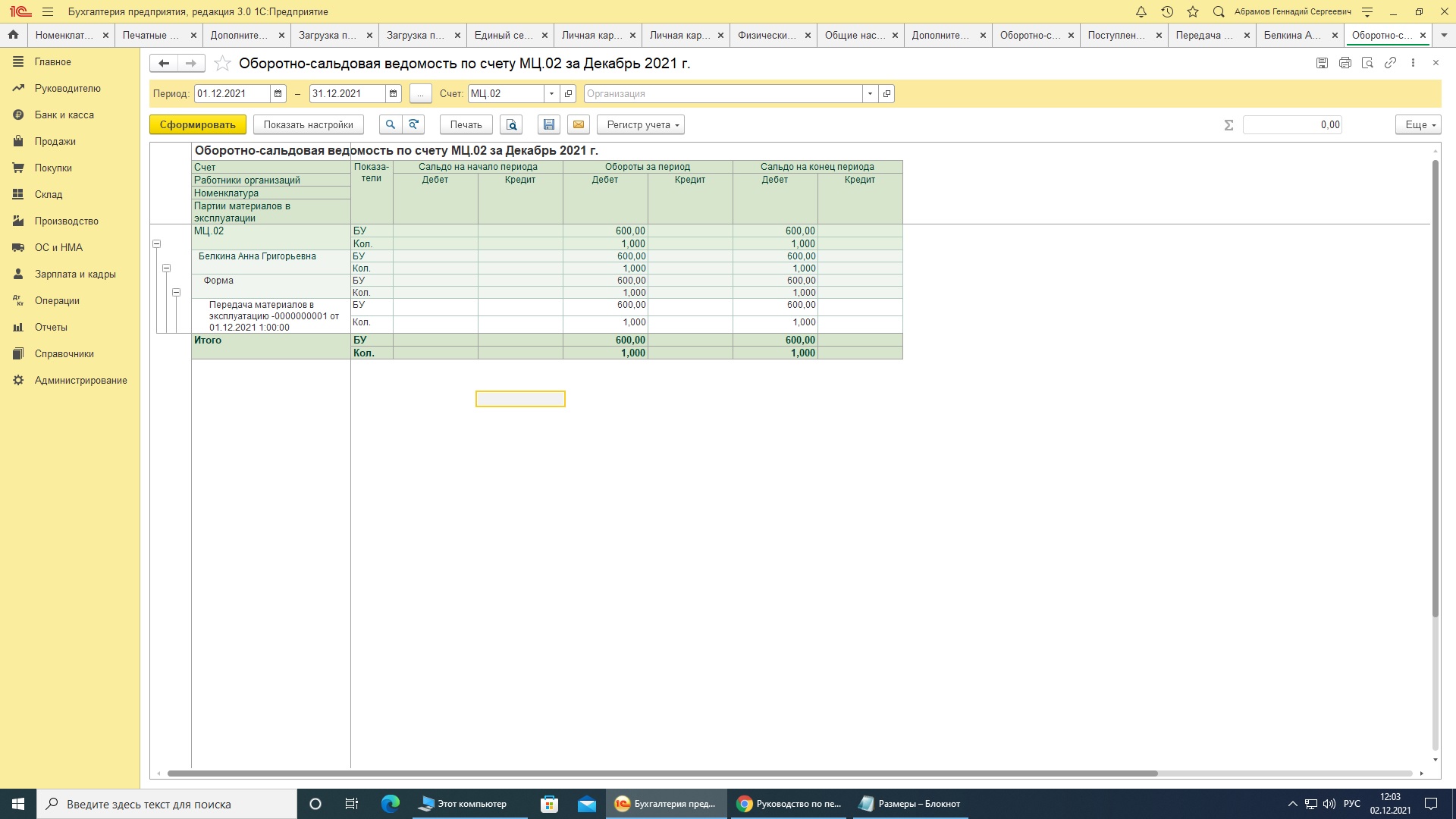
Task: Open account МЦ.02 in new window
Action: coord(568,93)
